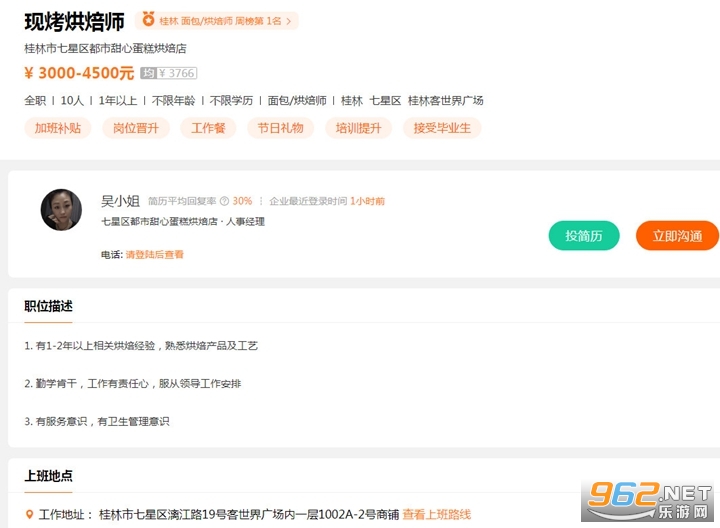Click 七星区都市甜心蛋糕烘焙店·人事经理 text
The image size is (720, 528).
pos(183,222)
